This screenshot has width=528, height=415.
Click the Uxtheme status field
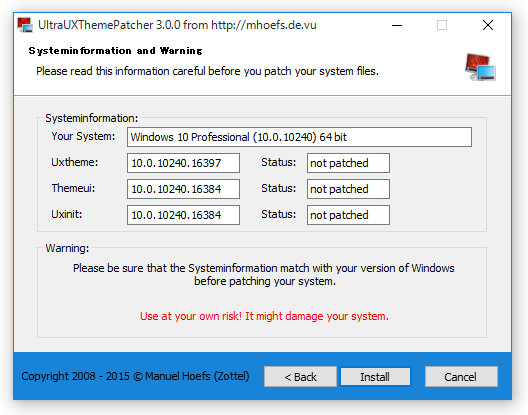(x=348, y=163)
